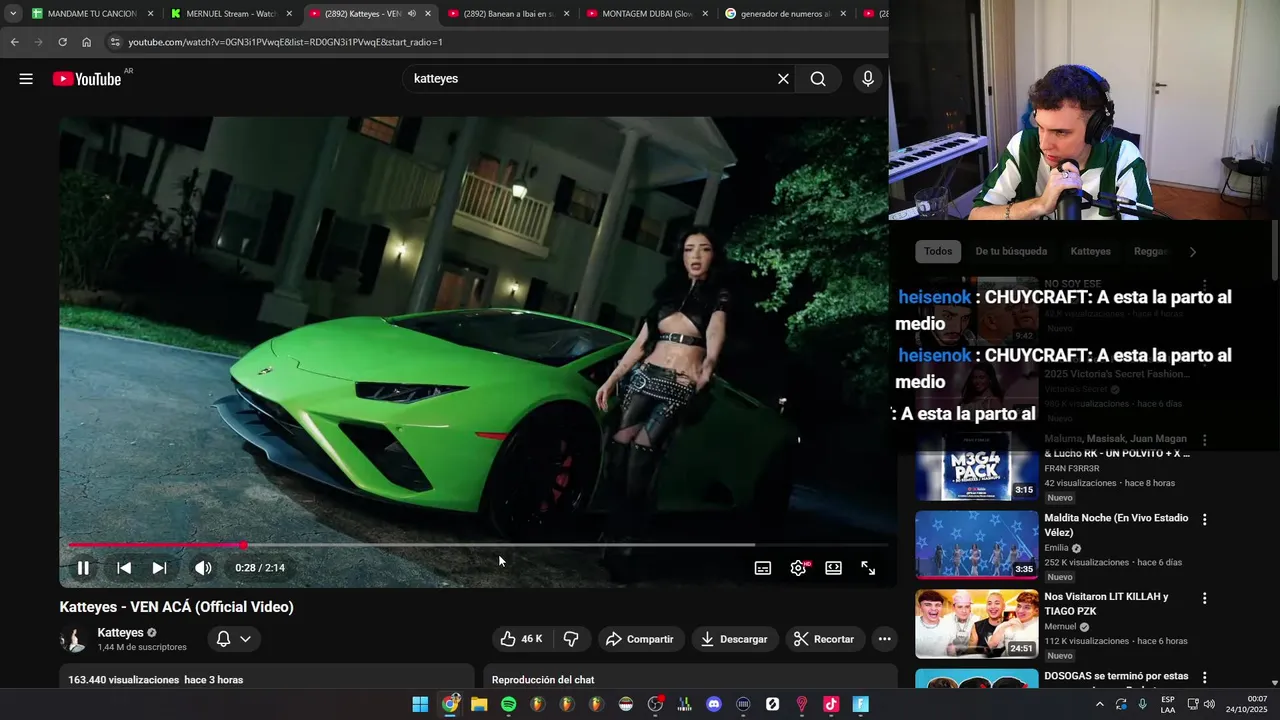1280x720 pixels.
Task: Expand the notification bell dropdown
Action: (x=234, y=639)
